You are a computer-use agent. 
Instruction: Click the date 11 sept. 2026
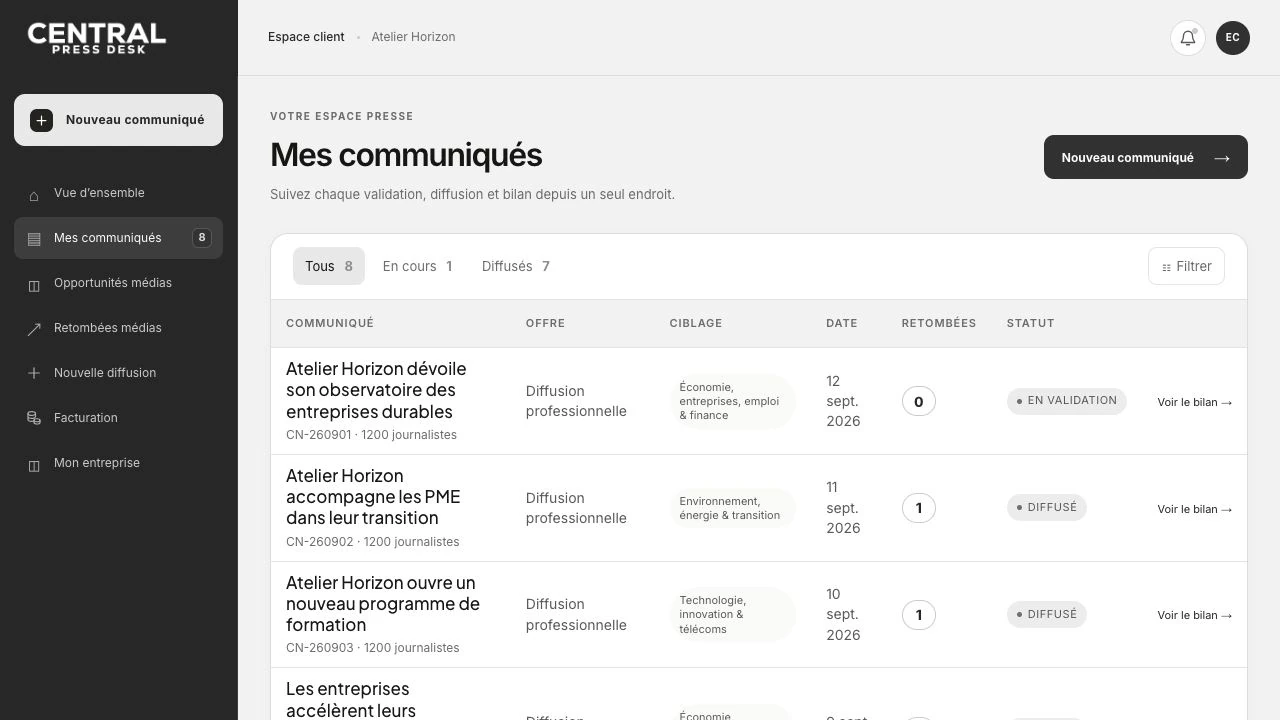point(843,508)
